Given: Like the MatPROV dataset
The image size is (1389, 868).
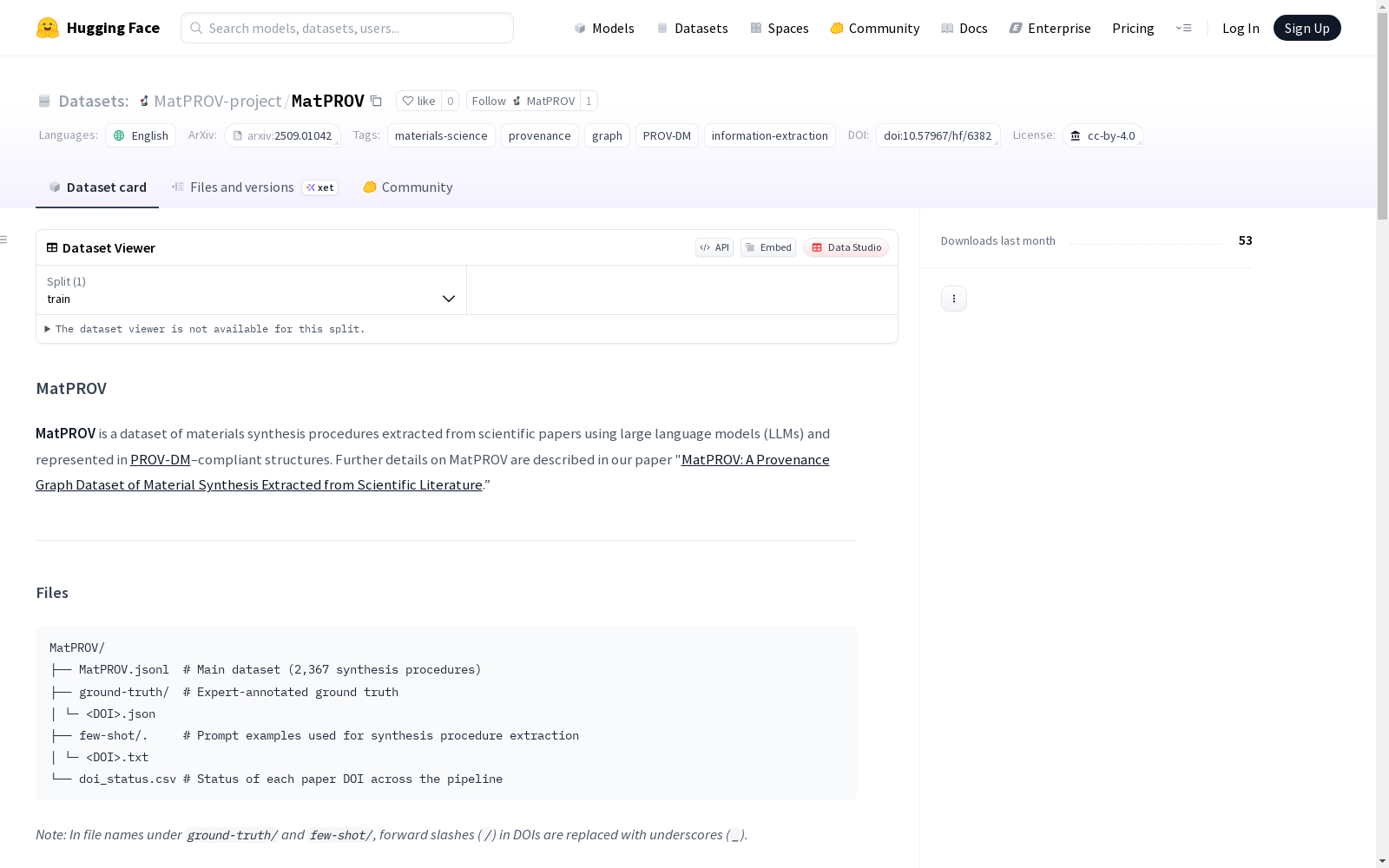Looking at the screenshot, I should click(419, 101).
